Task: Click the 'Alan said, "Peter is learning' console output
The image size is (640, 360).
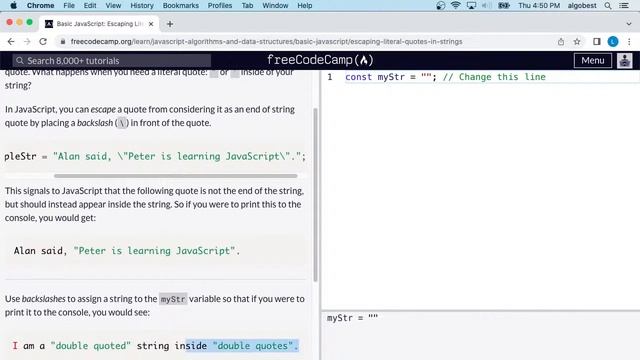Action: click(x=127, y=251)
